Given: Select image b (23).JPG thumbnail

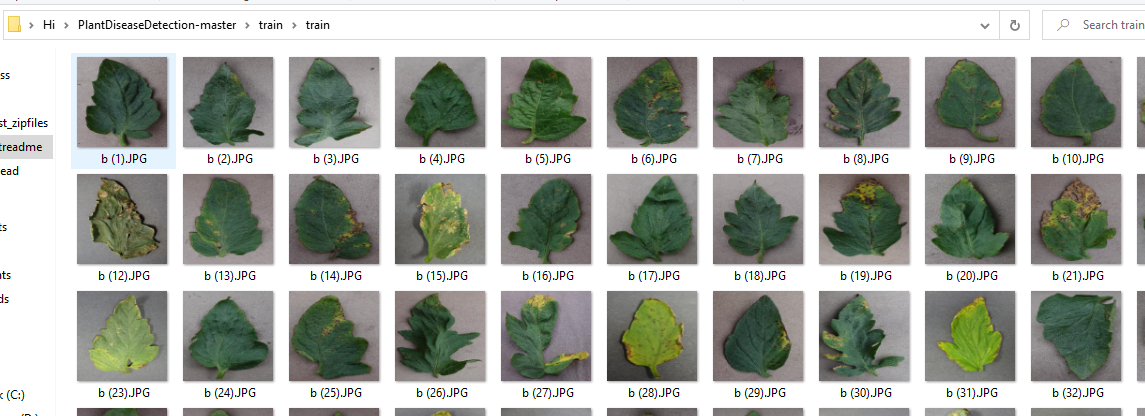Looking at the screenshot, I should (122, 336).
